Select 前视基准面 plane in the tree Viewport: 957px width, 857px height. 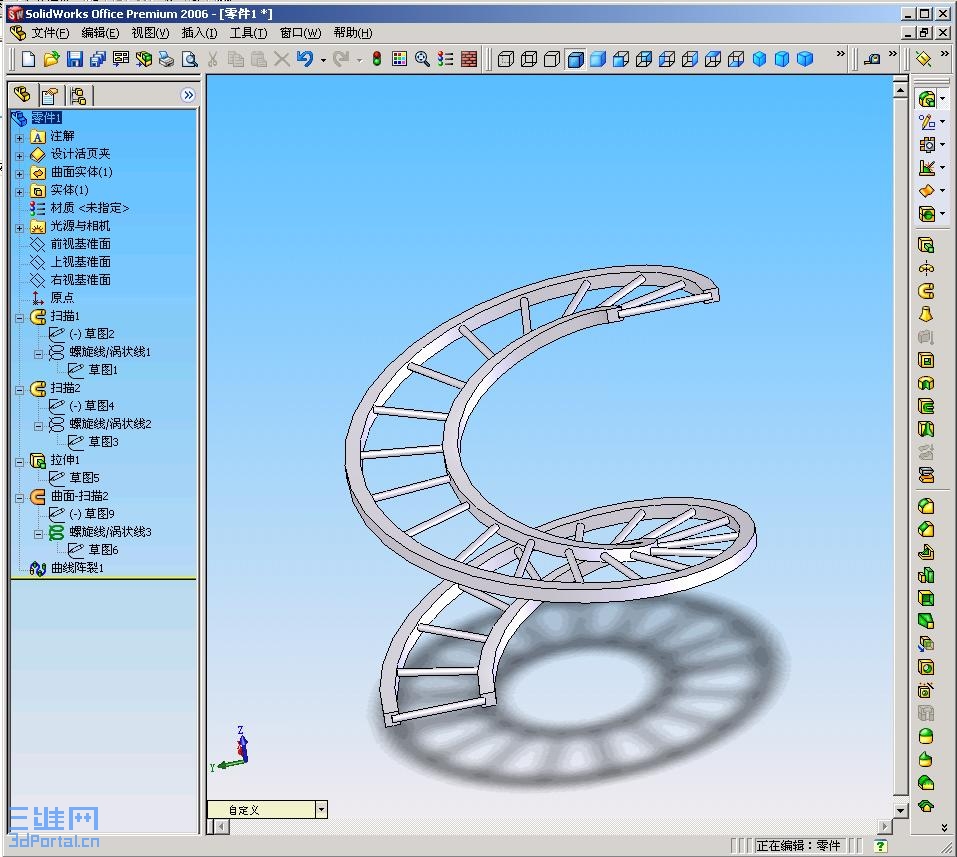coord(80,244)
